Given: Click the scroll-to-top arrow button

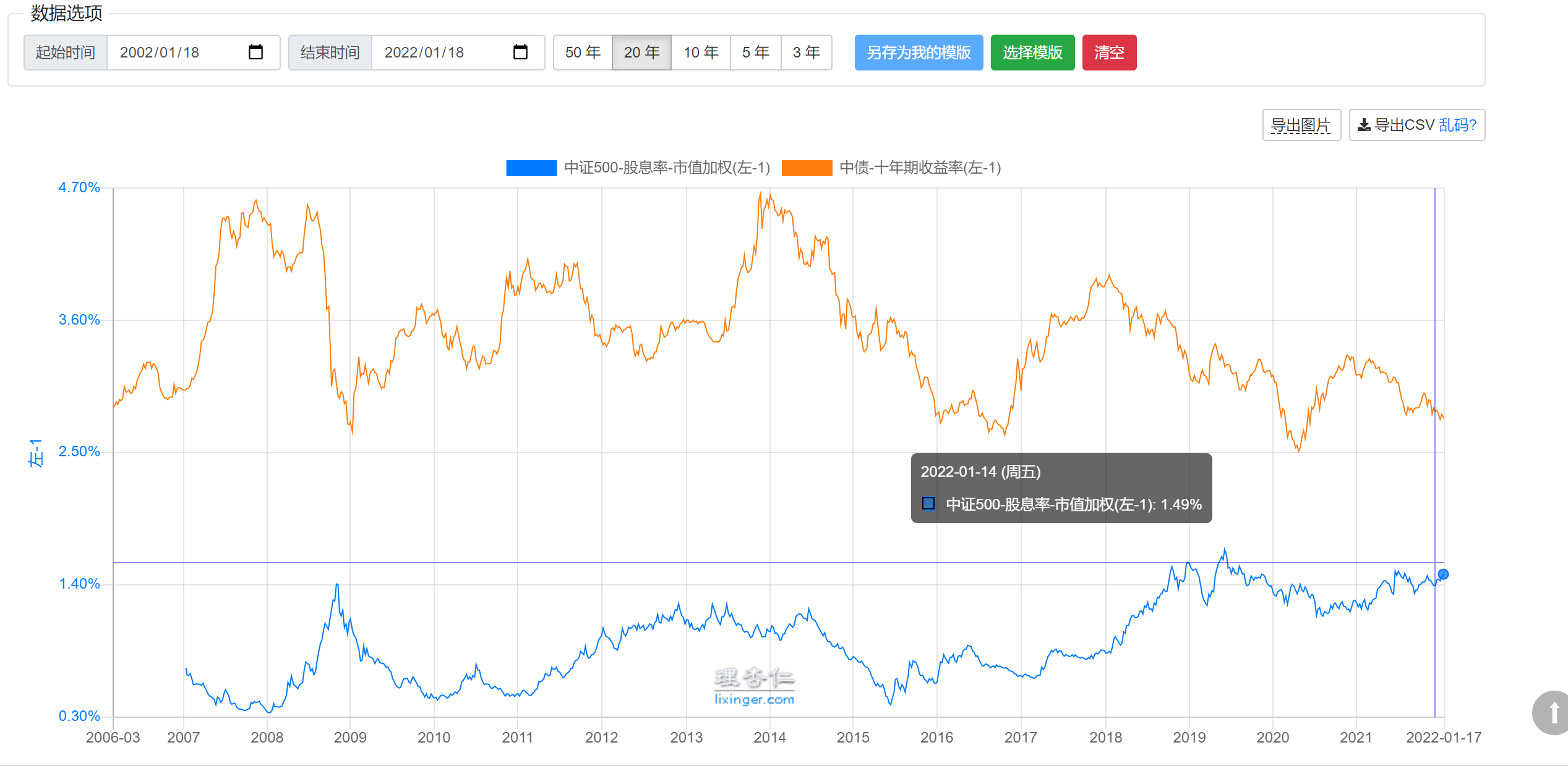Looking at the screenshot, I should pos(1553,712).
